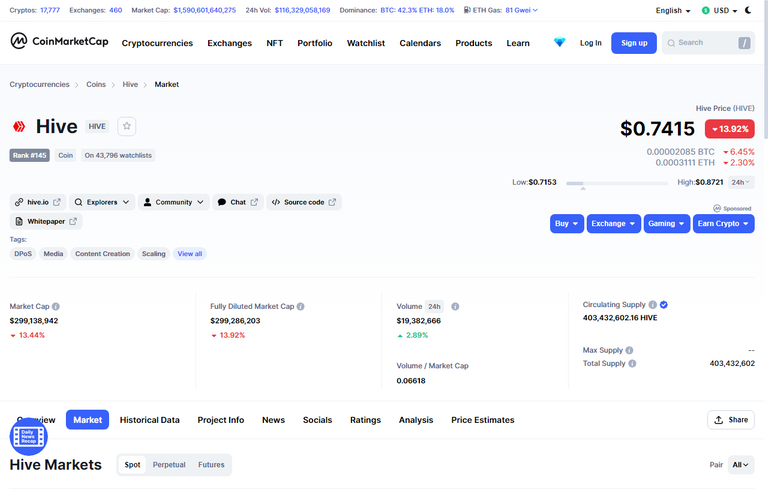The image size is (768, 494).
Task: Switch to the Project Info tab
Action: point(220,420)
